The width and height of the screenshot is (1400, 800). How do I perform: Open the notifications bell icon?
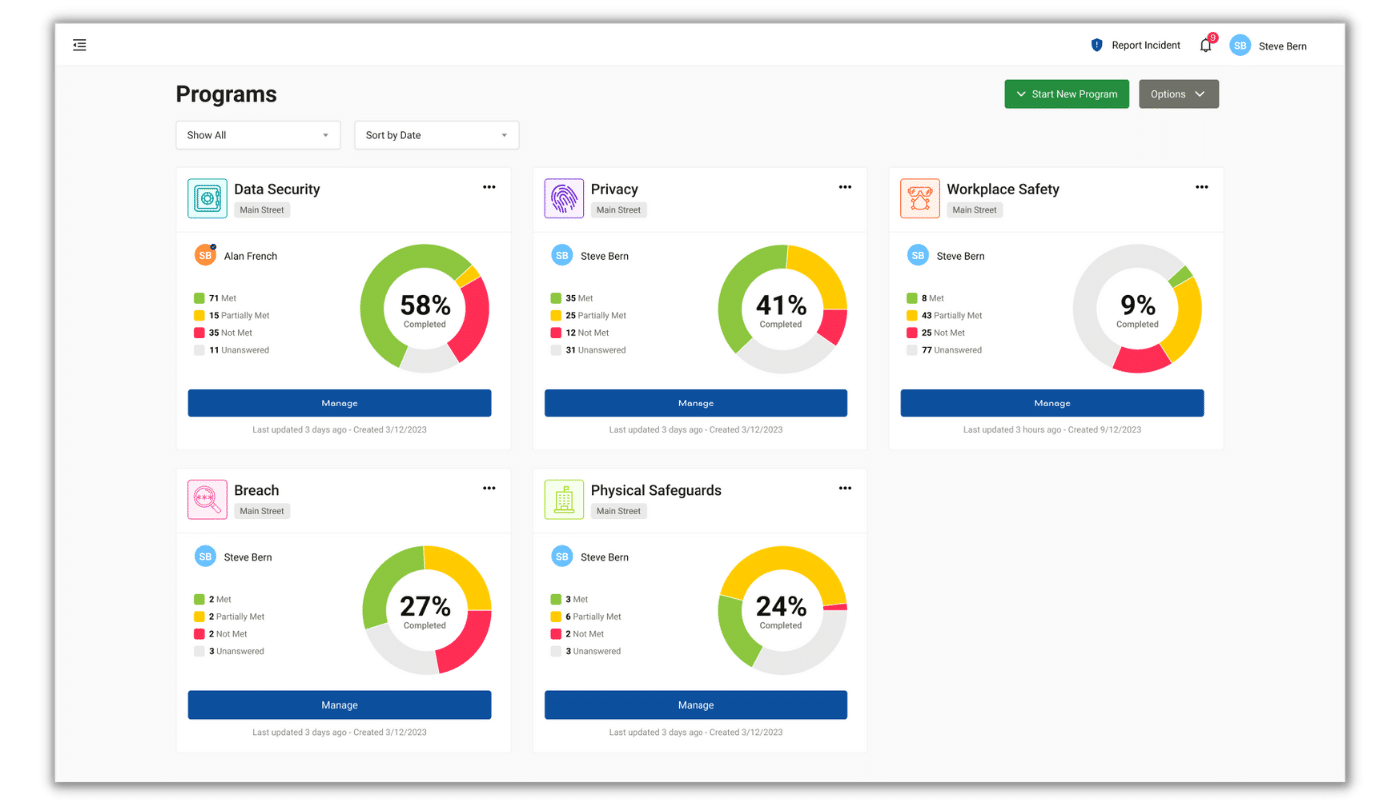[1205, 45]
